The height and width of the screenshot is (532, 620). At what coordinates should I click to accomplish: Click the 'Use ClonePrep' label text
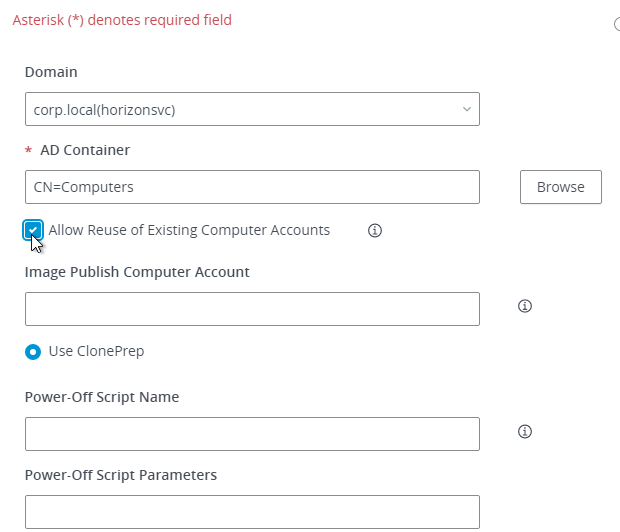[96, 351]
